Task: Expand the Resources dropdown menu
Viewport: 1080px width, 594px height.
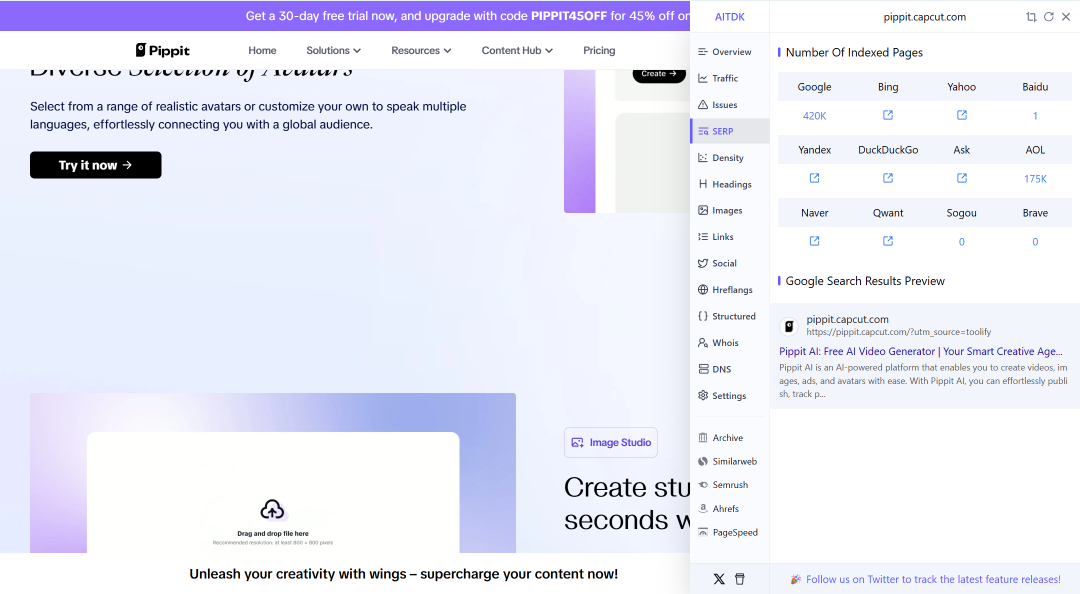Action: pos(421,50)
